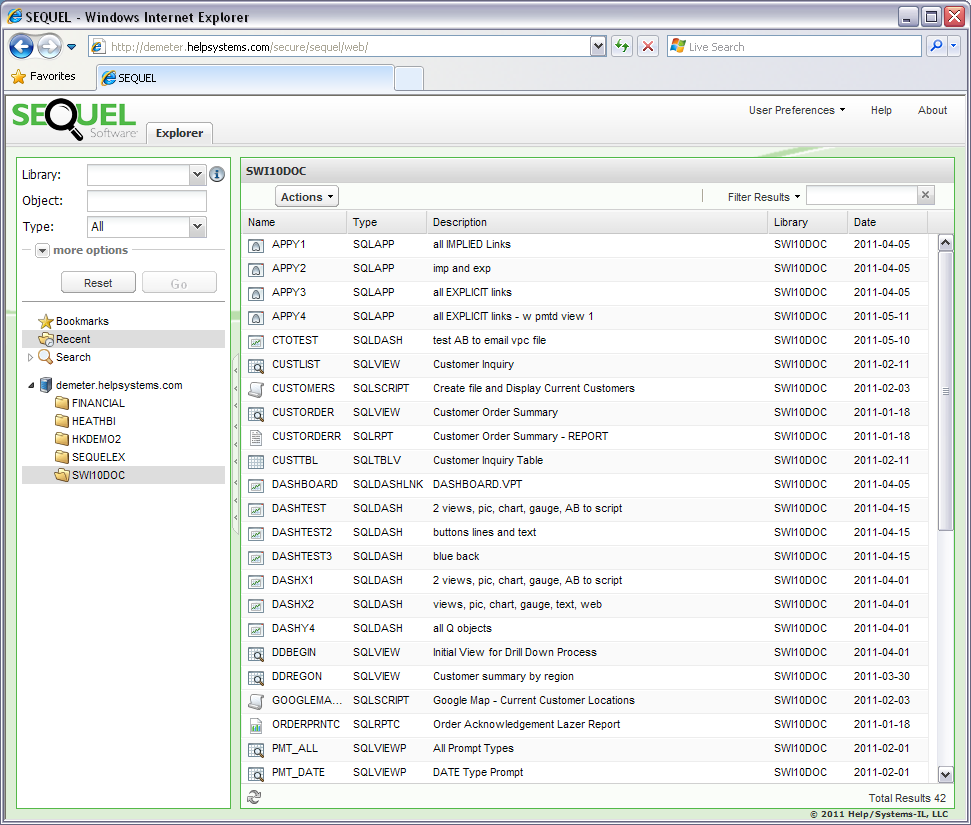Viewport: 971px width, 825px height.
Task: Click the Live Search magnifier button
Action: pyautogui.click(x=936, y=46)
